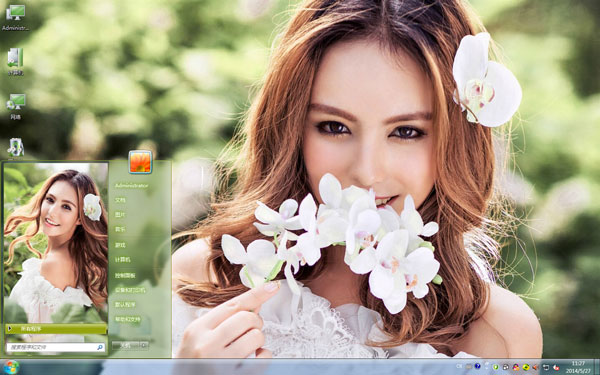The width and height of the screenshot is (600, 375).
Task: Click the keyboard icon in system tray
Action: click(468, 367)
